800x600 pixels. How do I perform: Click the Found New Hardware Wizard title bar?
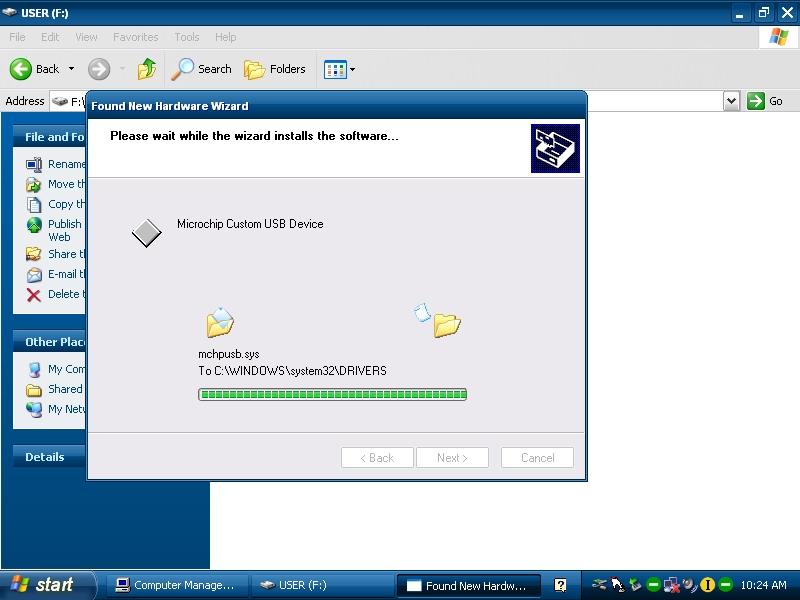click(x=337, y=106)
